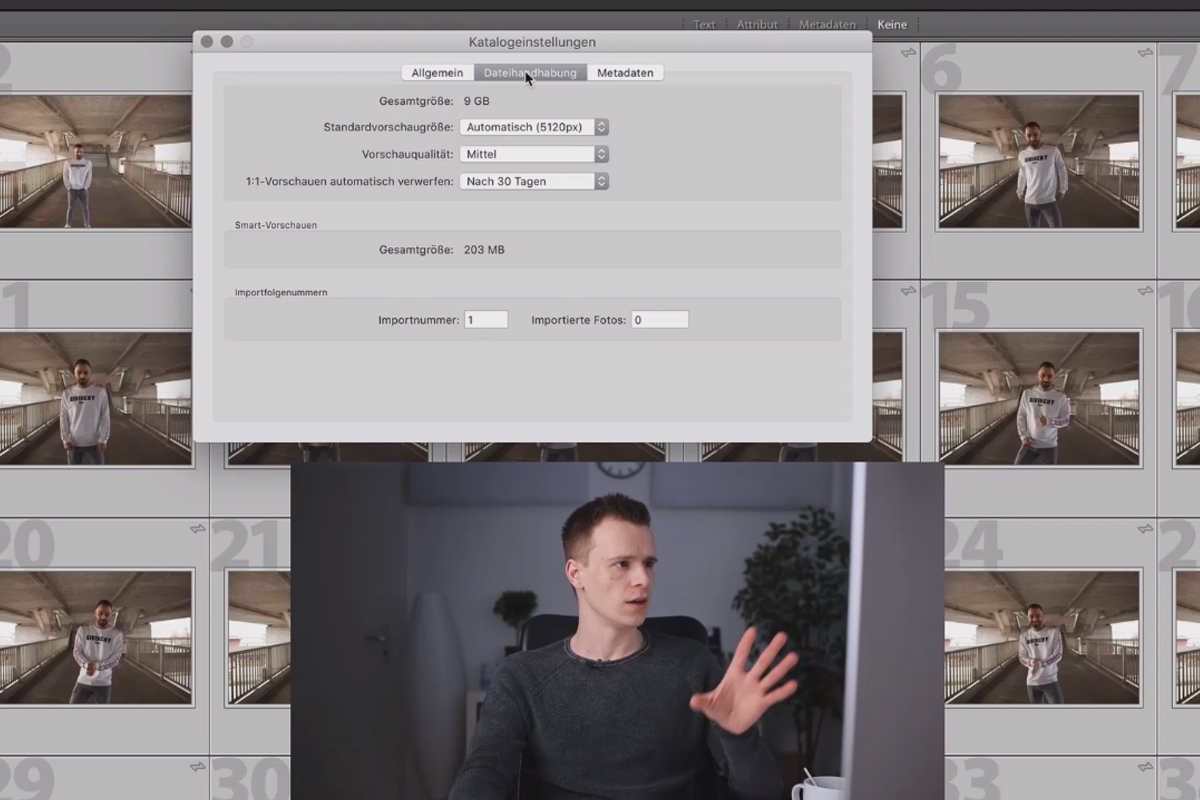Click the double-arrow badge icon in cell 29

tap(197, 767)
